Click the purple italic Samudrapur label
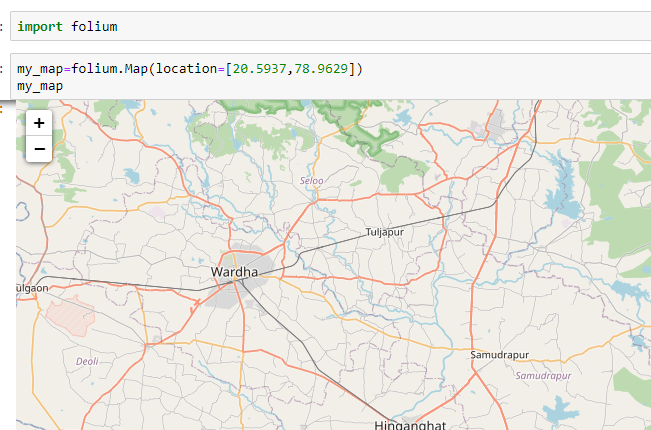The height and width of the screenshot is (430, 651). (543, 376)
